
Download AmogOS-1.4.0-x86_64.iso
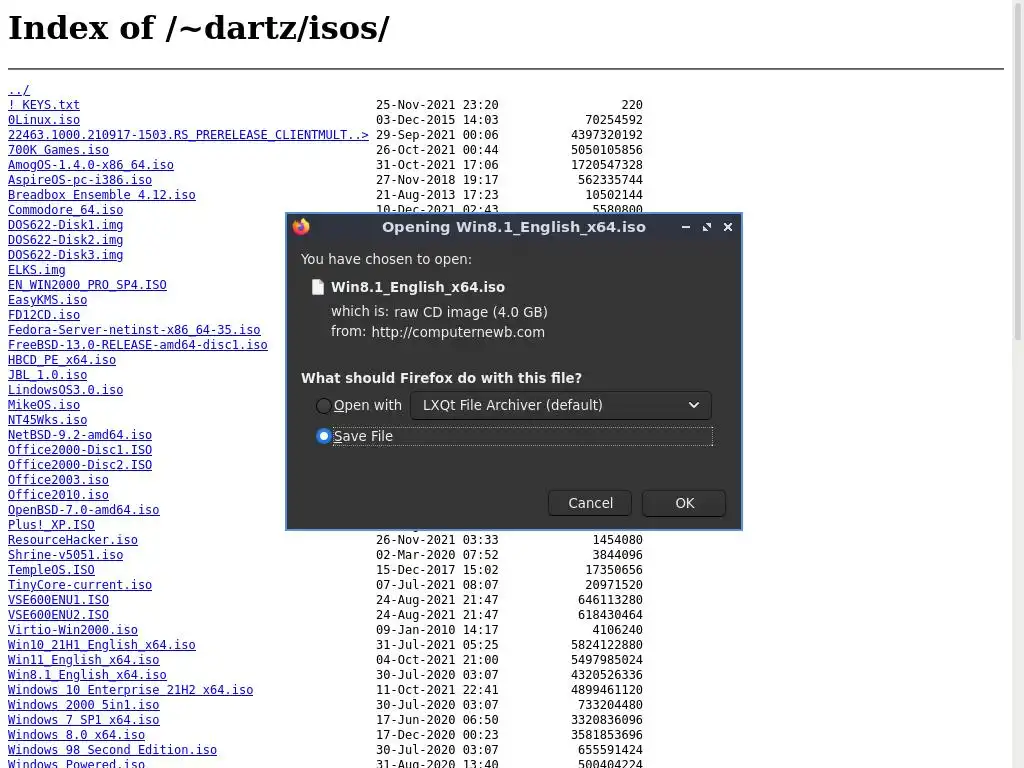pyautogui.click(x=91, y=165)
